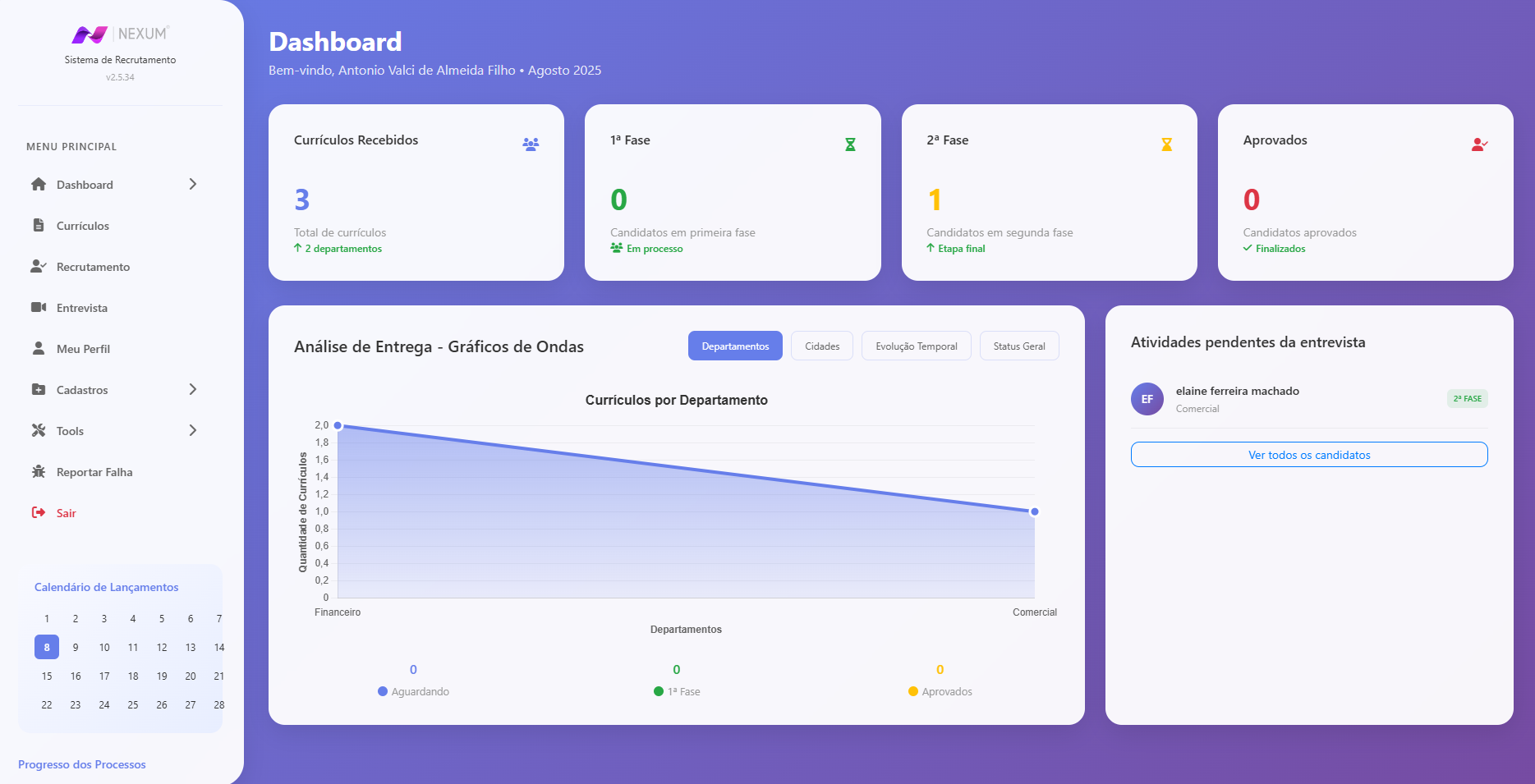This screenshot has width=1535, height=784.
Task: Open the Evolução Temporal chart tab
Action: [x=916, y=346]
